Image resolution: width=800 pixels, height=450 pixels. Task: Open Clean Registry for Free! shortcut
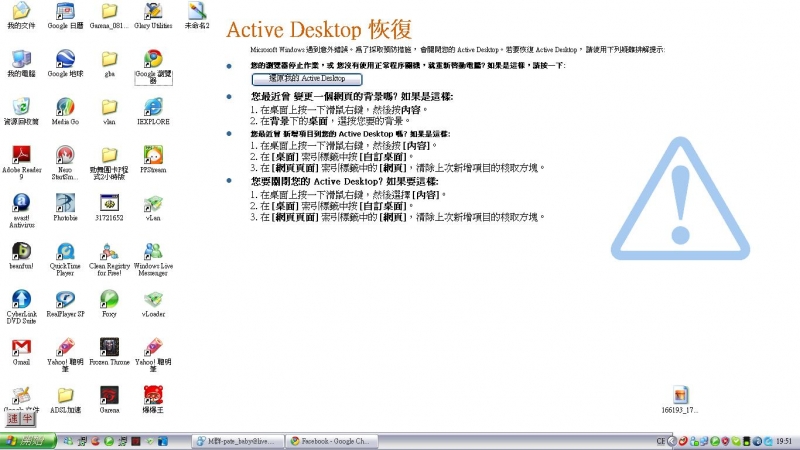tap(109, 258)
